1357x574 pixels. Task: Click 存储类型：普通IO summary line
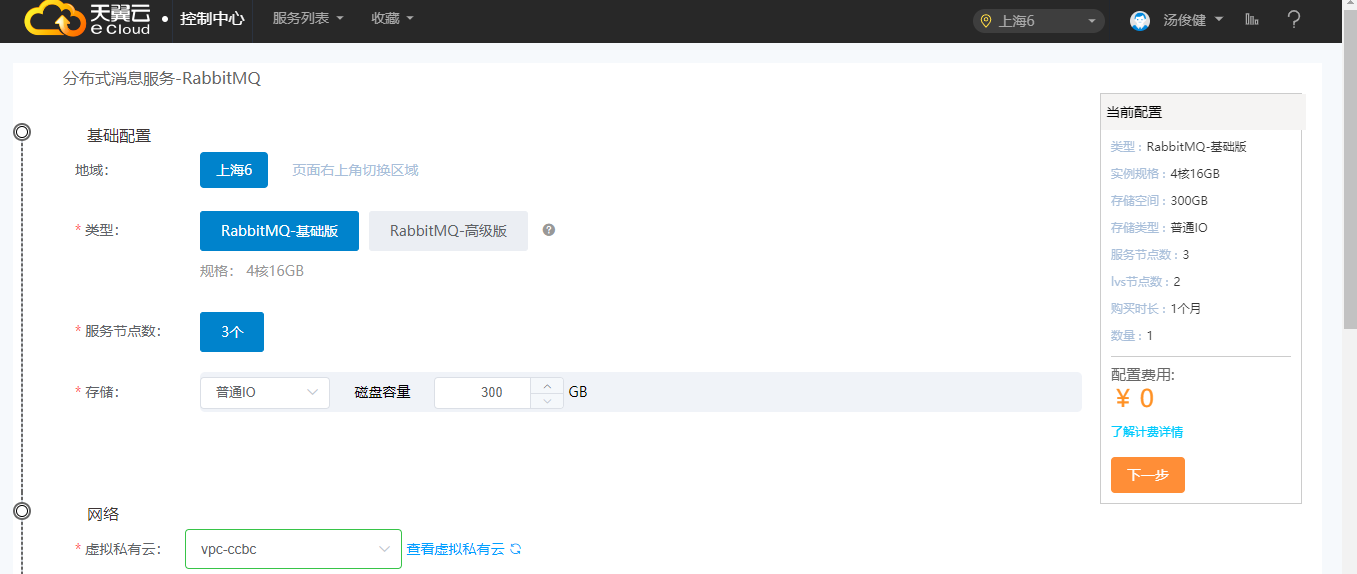[1159, 227]
